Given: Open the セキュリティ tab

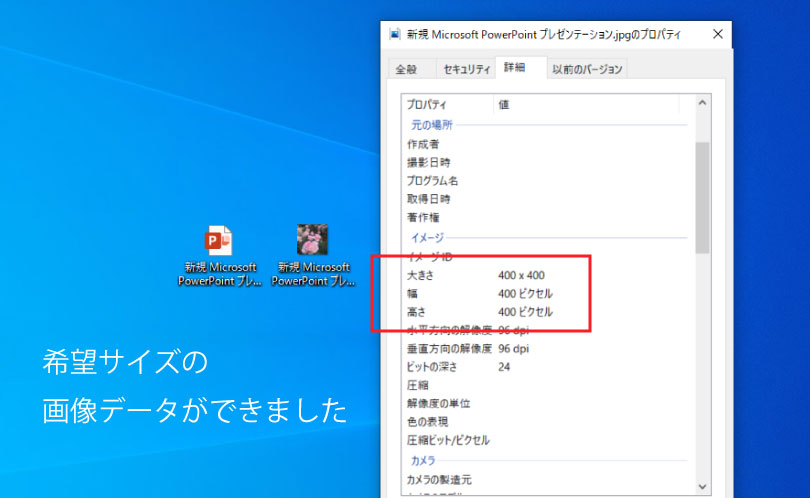Looking at the screenshot, I should pyautogui.click(x=467, y=69).
